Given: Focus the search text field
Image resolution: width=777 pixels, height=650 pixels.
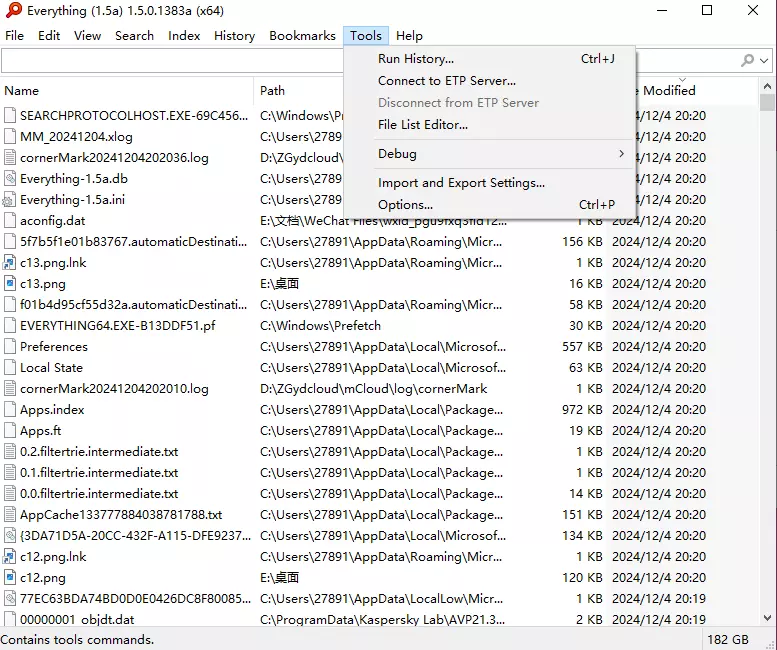Looking at the screenshot, I should pyautogui.click(x=171, y=60).
